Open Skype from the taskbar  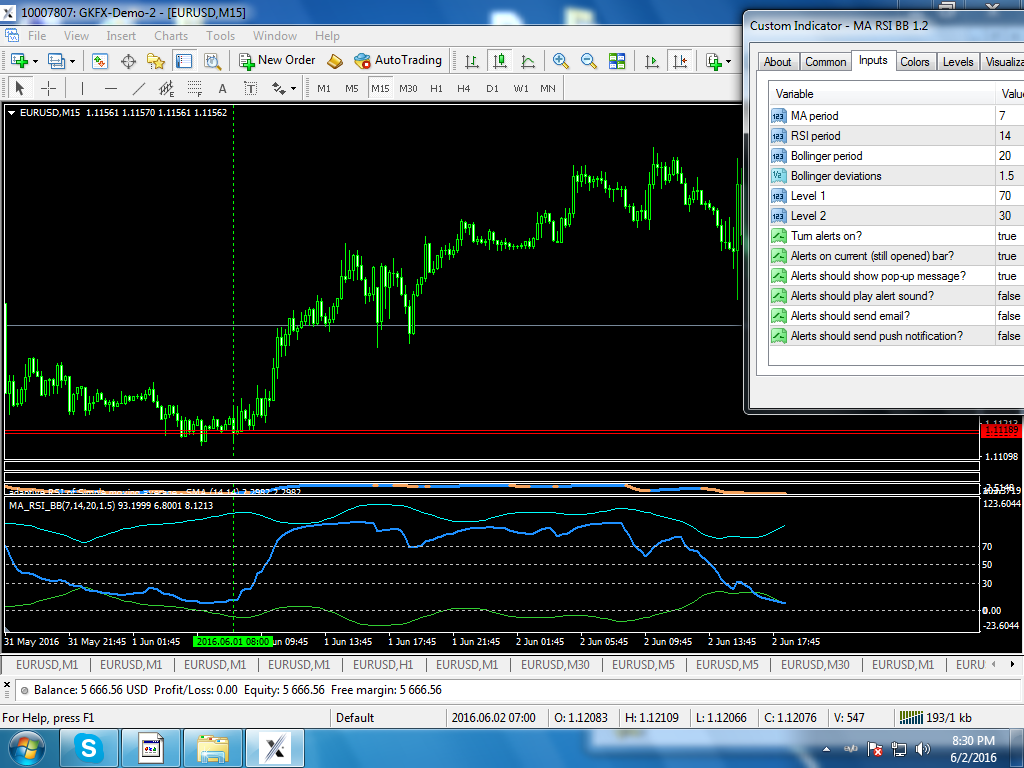(x=88, y=748)
